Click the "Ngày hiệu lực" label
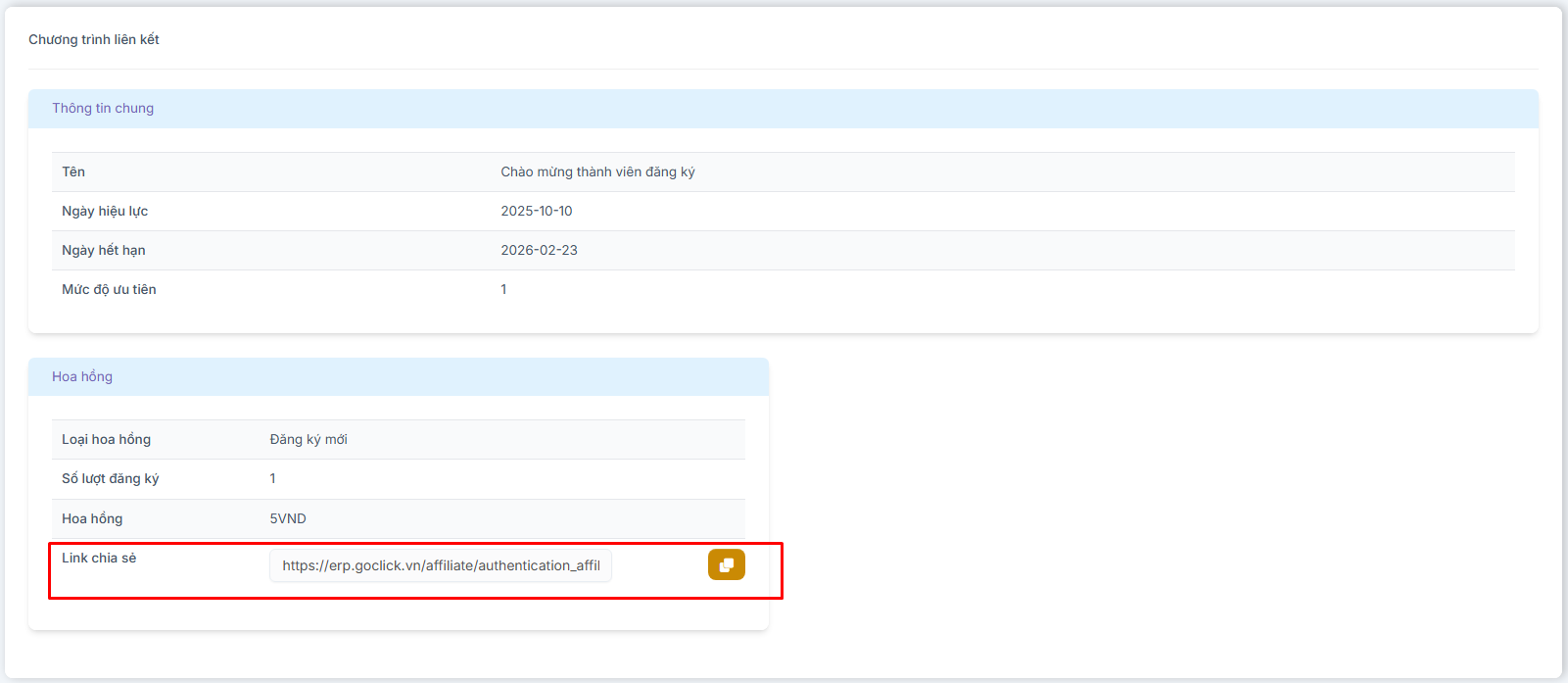The height and width of the screenshot is (683, 1568). 105,211
